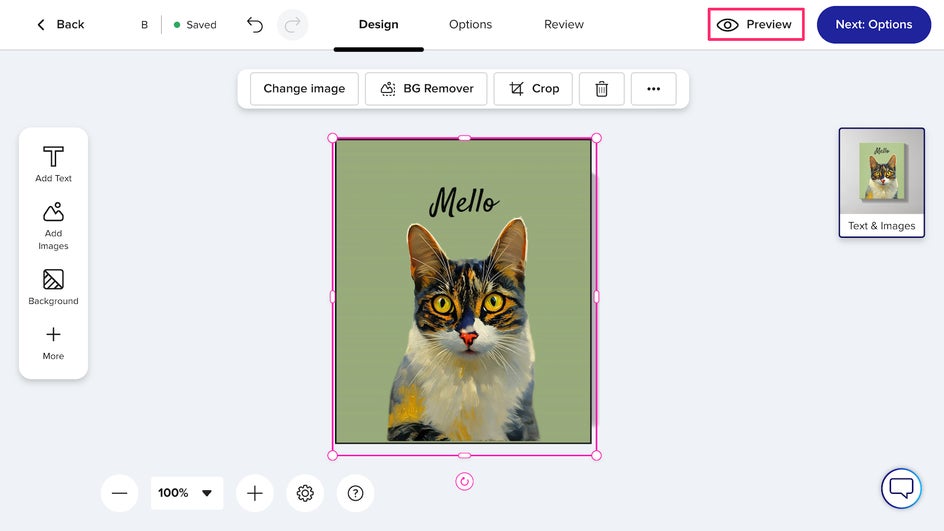Image resolution: width=944 pixels, height=531 pixels.
Task: Click bottom-left corner resize handle
Action: (332, 456)
